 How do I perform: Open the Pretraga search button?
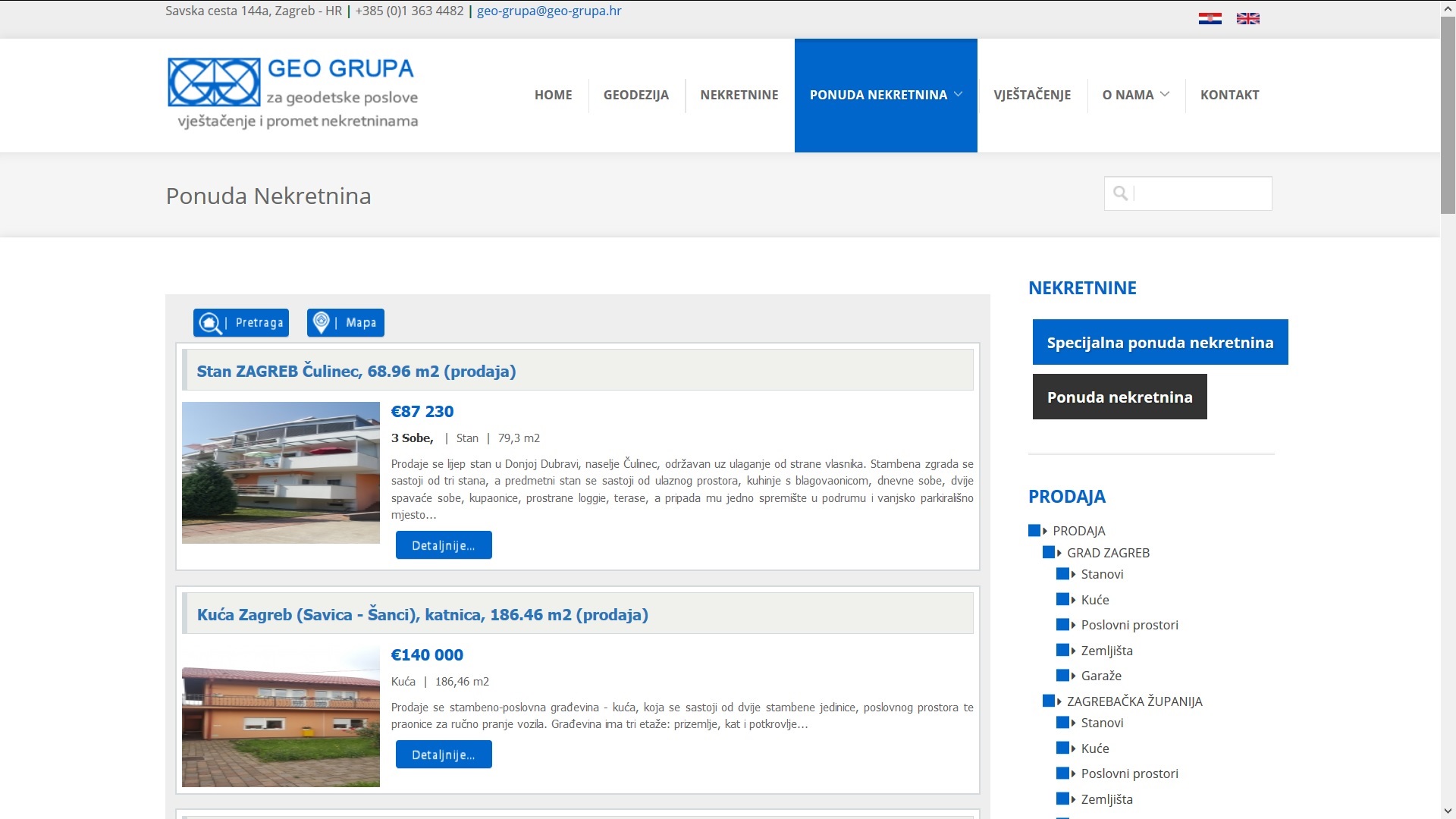pyautogui.click(x=241, y=322)
